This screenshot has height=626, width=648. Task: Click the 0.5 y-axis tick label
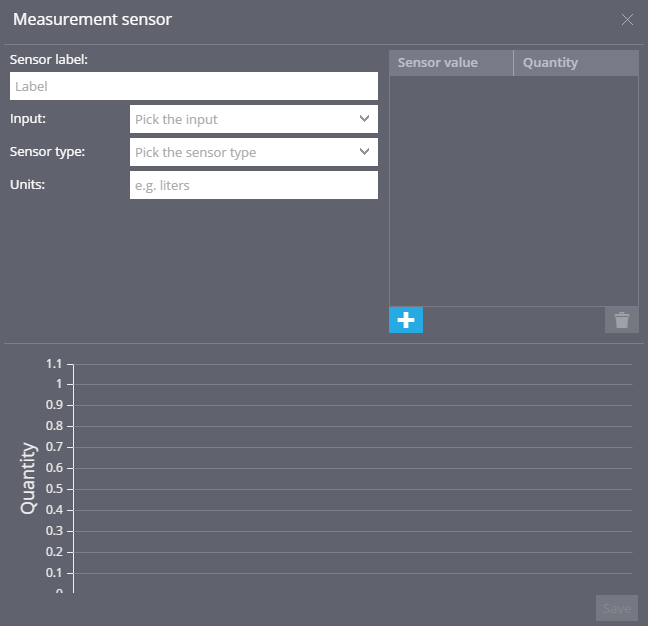click(54, 489)
